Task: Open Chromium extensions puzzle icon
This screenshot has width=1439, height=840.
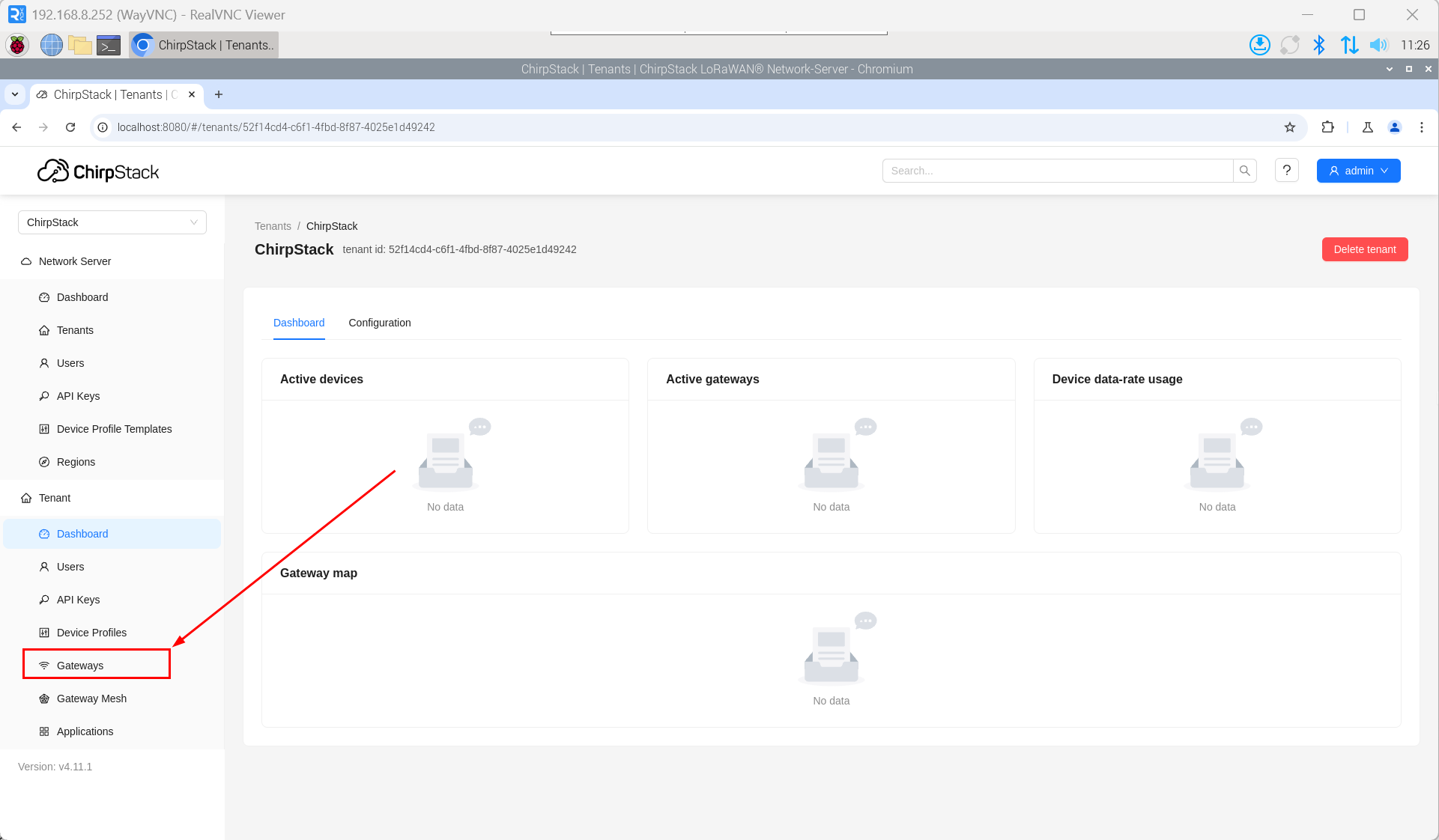Action: click(x=1327, y=127)
